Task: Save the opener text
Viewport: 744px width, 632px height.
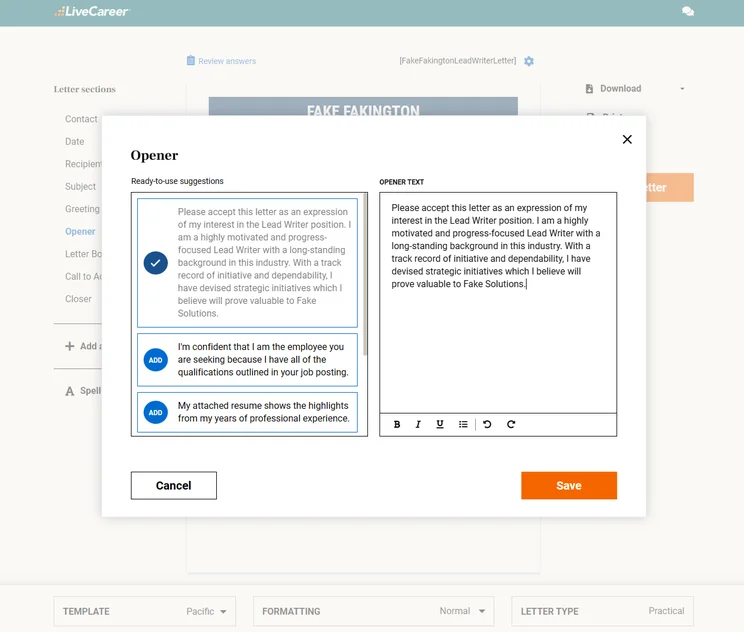Action: click(569, 485)
